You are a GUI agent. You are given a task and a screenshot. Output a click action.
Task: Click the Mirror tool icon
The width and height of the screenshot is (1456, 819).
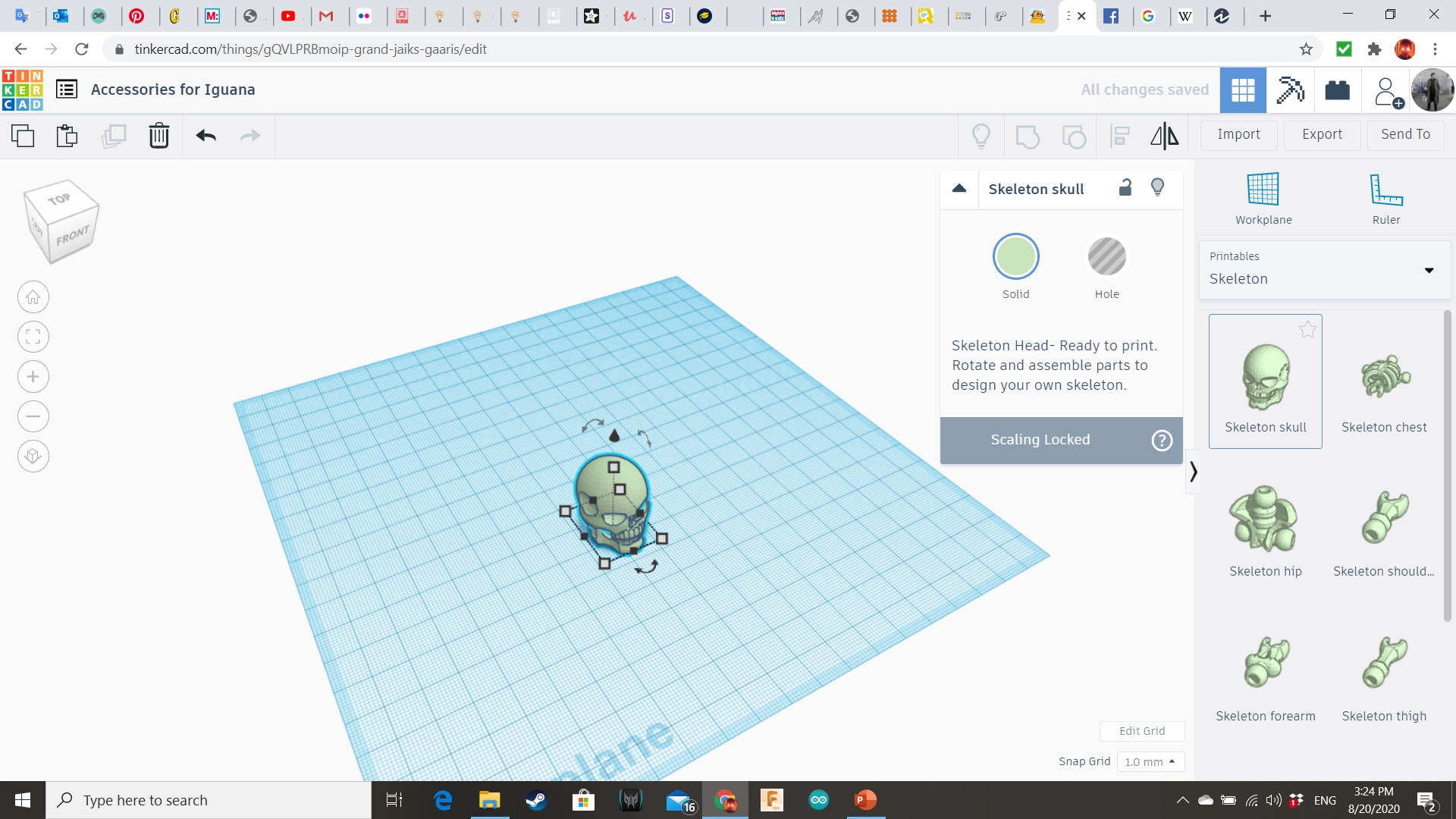coord(1164,136)
